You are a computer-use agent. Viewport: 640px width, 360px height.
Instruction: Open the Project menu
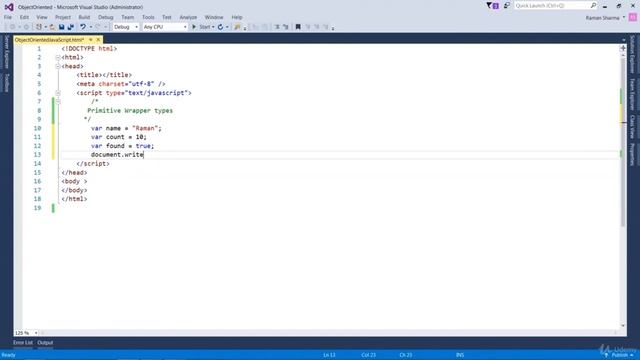point(62,17)
